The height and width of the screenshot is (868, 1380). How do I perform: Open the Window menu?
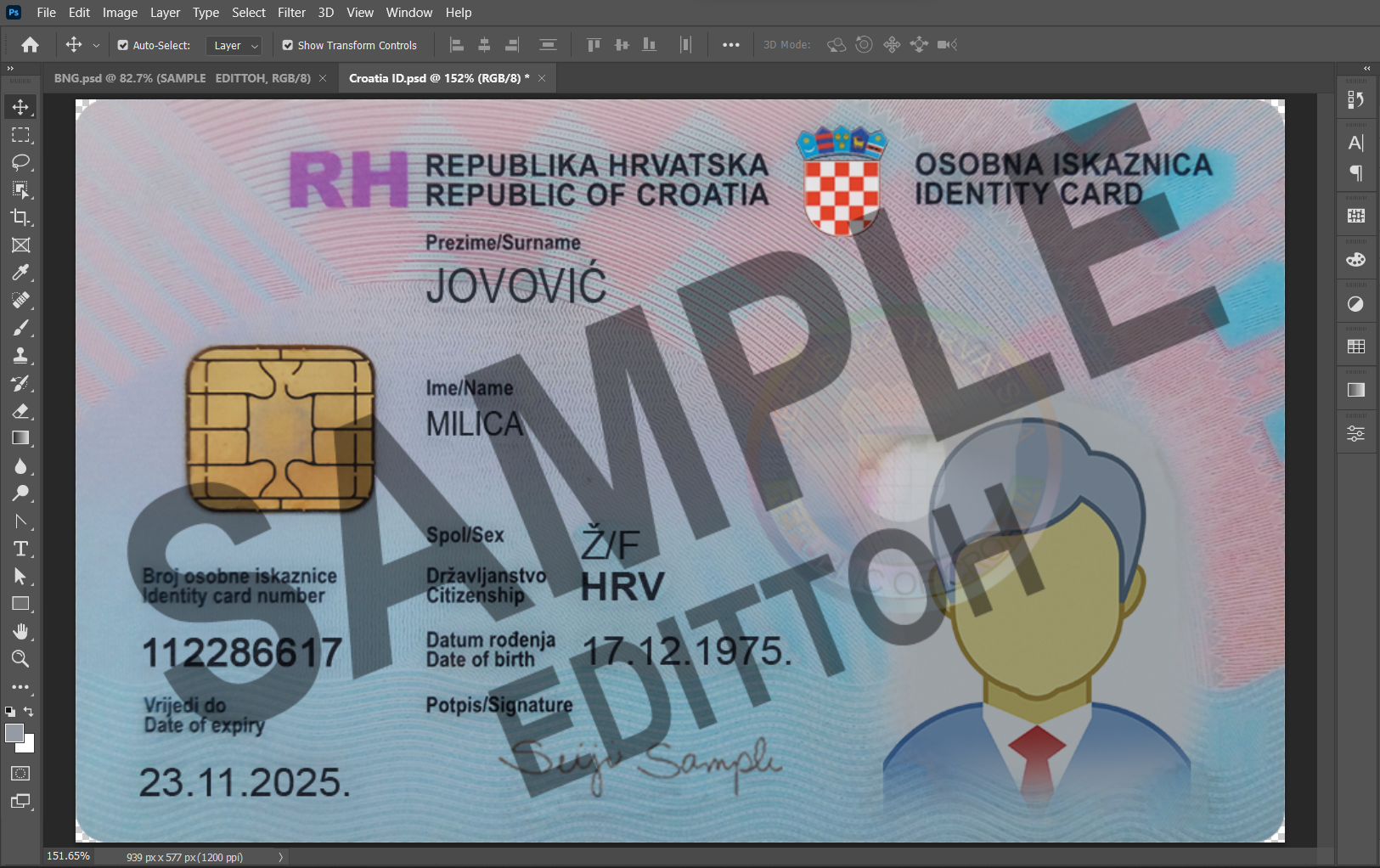(409, 13)
